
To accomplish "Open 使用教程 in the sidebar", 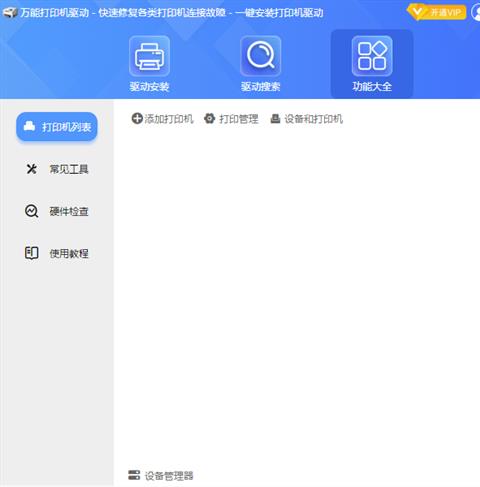I will 57,253.
